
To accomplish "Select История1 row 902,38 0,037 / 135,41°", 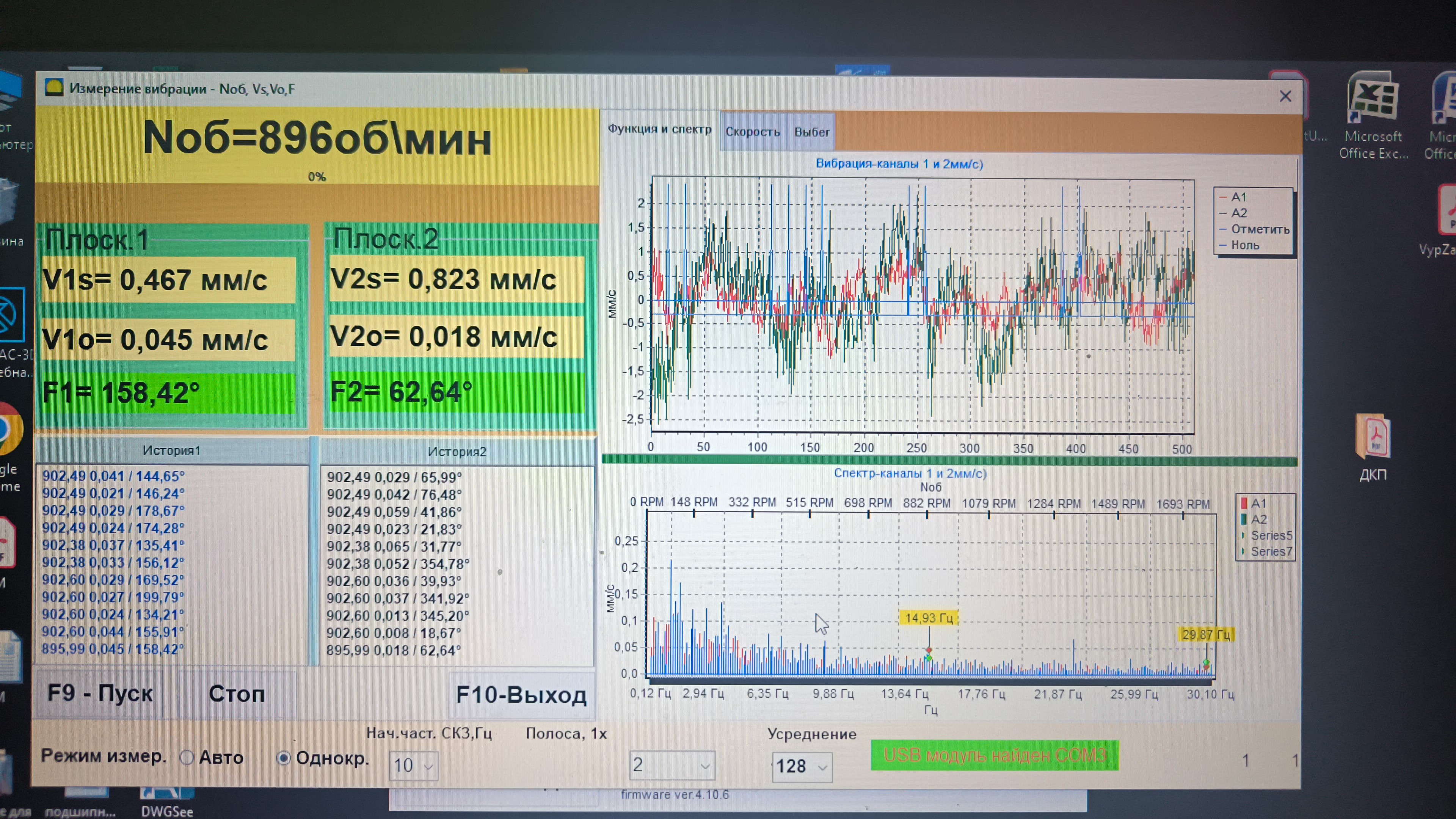I will 113,546.
